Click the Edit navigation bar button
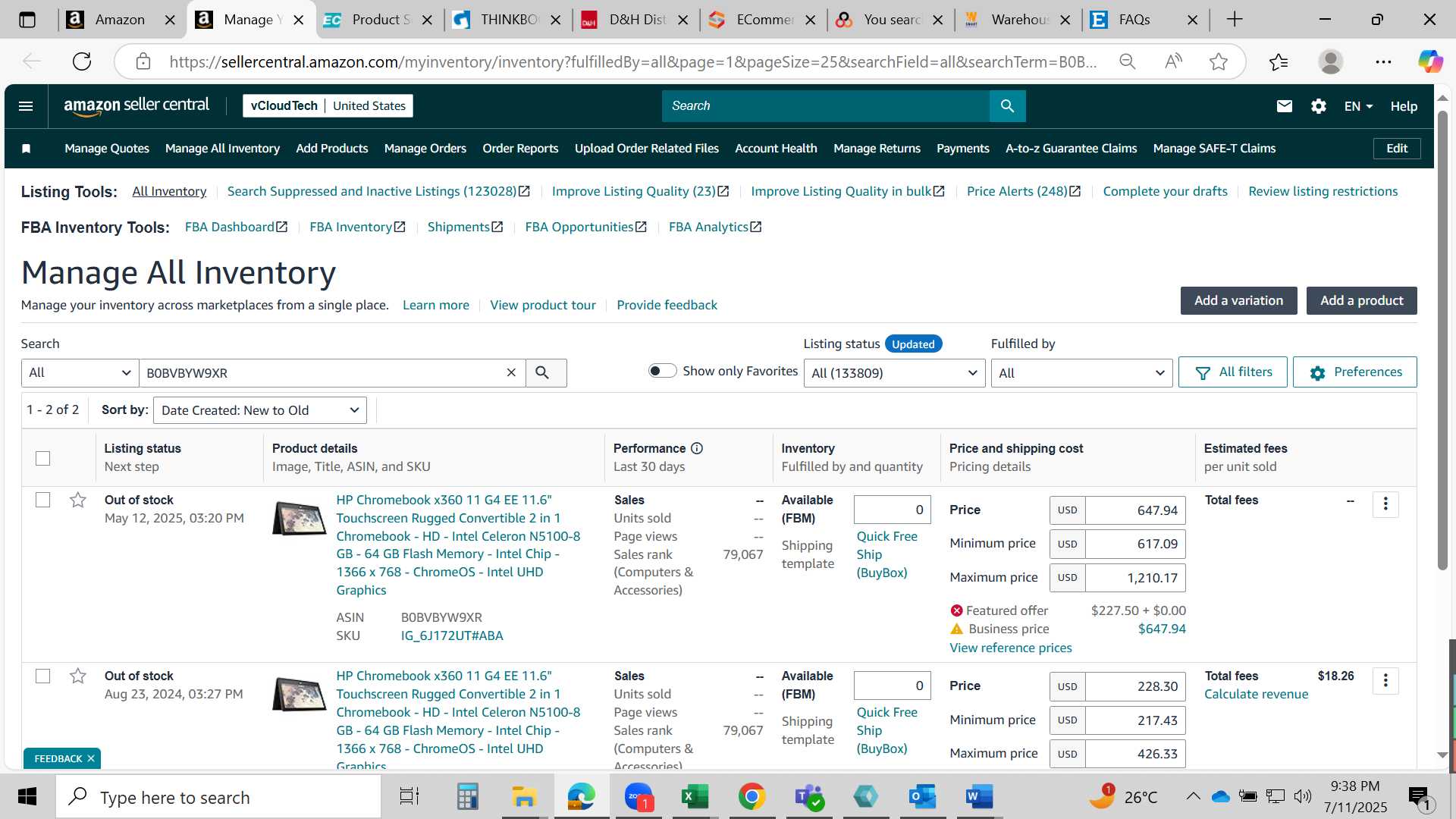This screenshot has height=819, width=1456. pos(1397,149)
